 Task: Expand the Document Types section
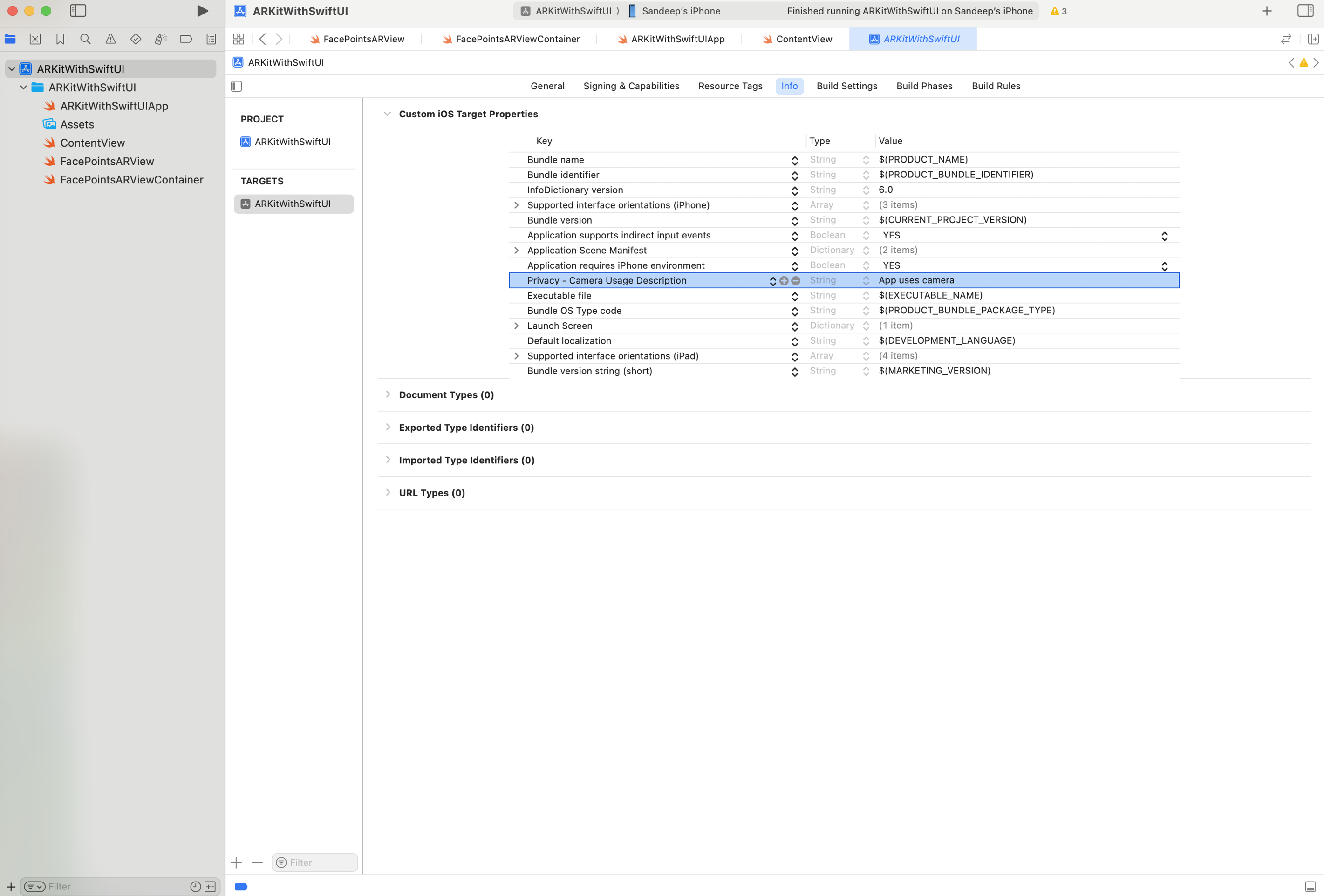pos(388,394)
